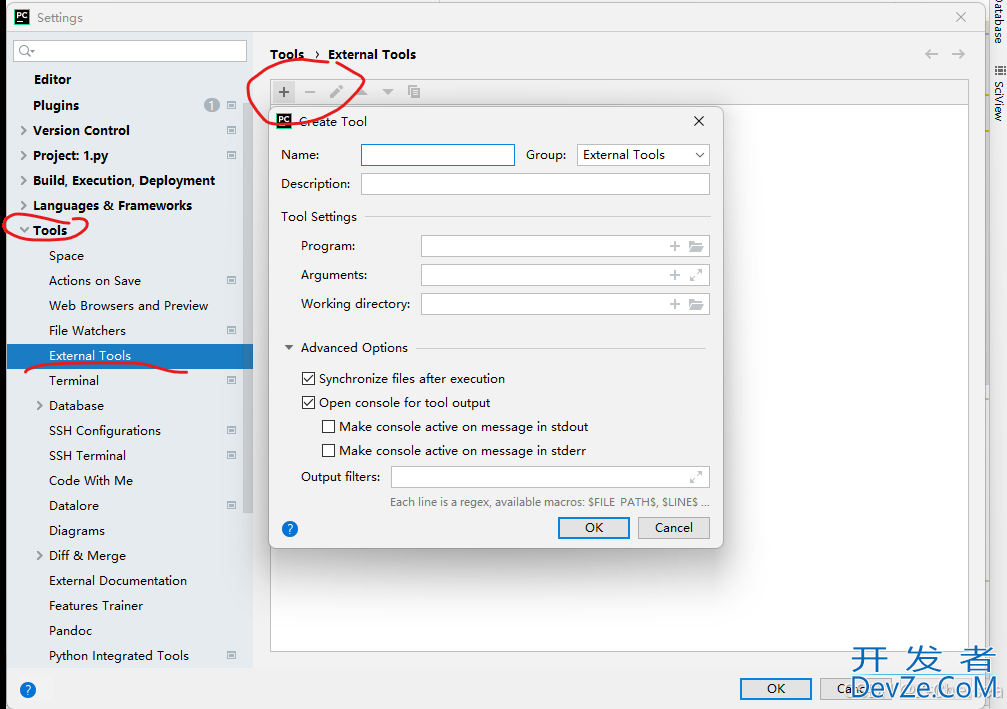1007x709 pixels.
Task: Move tool down with the down arrow
Action: [x=388, y=92]
